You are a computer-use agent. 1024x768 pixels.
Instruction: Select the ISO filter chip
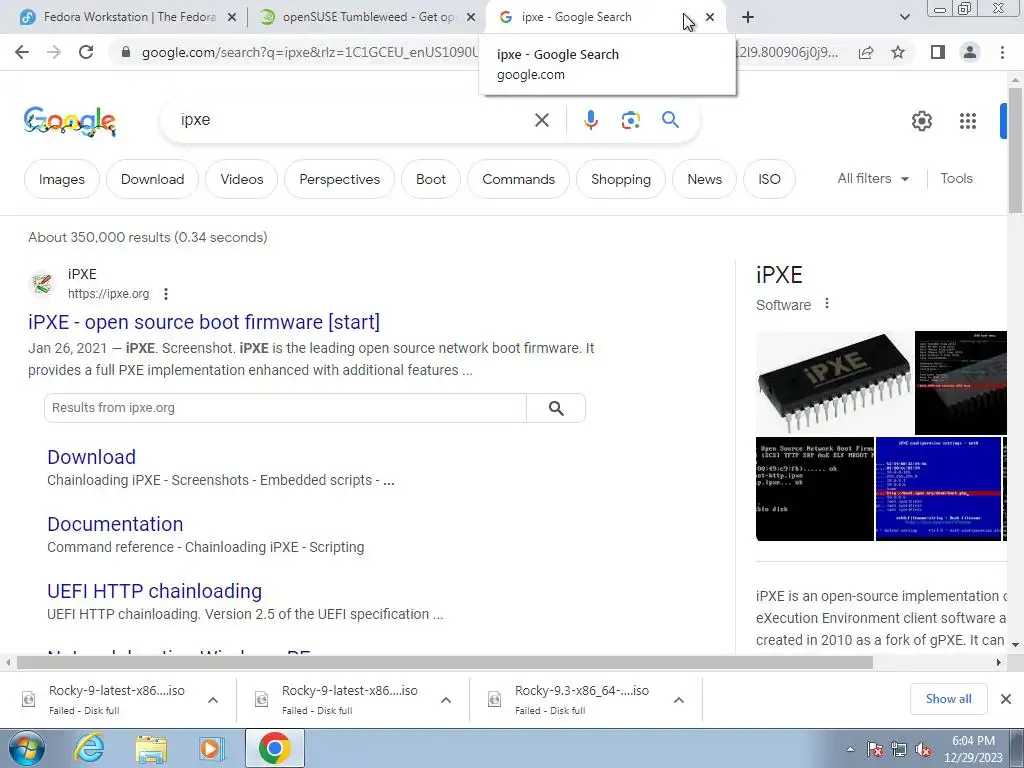(769, 179)
